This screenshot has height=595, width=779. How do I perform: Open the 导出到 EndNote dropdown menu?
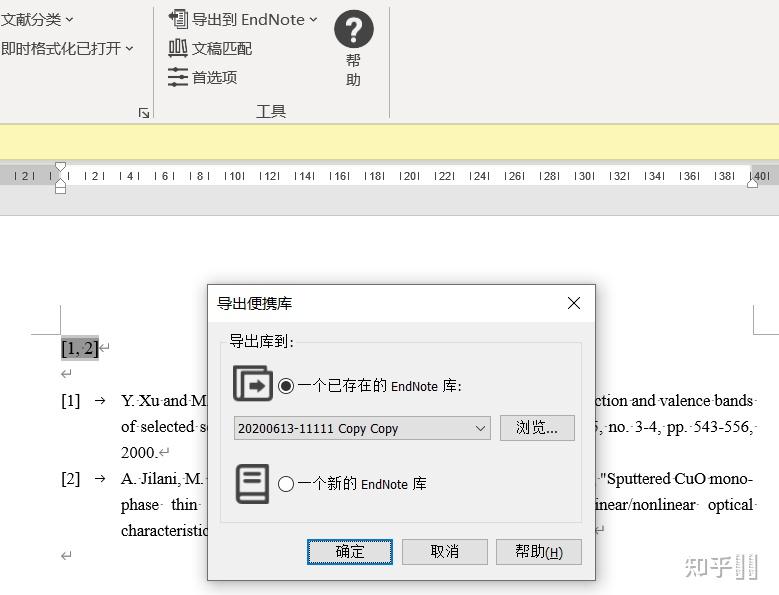click(x=243, y=19)
